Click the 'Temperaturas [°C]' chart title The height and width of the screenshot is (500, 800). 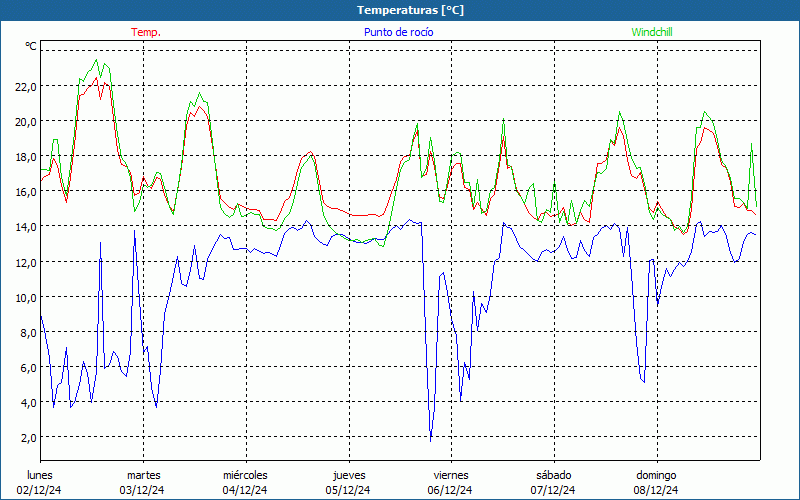(x=410, y=10)
